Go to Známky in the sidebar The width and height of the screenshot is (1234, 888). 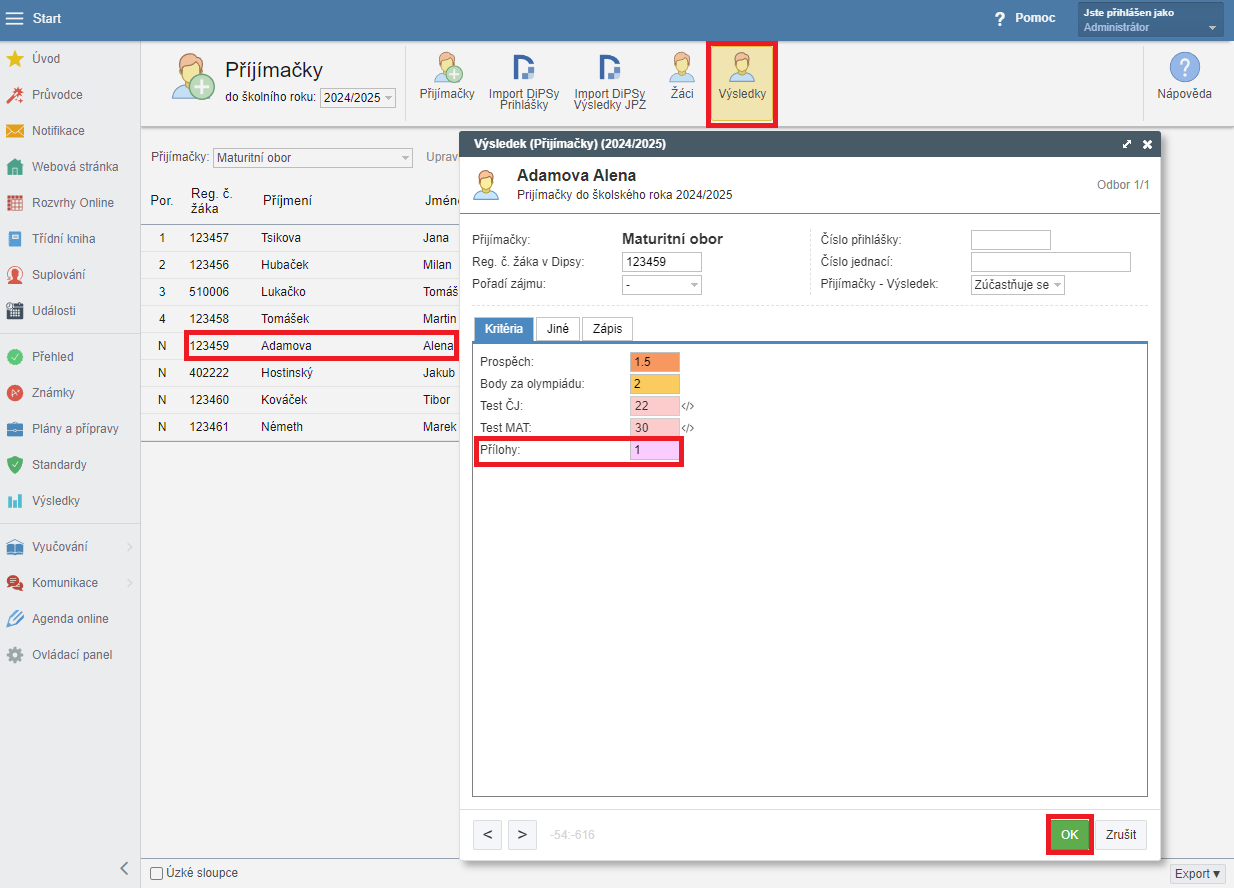(x=53, y=393)
